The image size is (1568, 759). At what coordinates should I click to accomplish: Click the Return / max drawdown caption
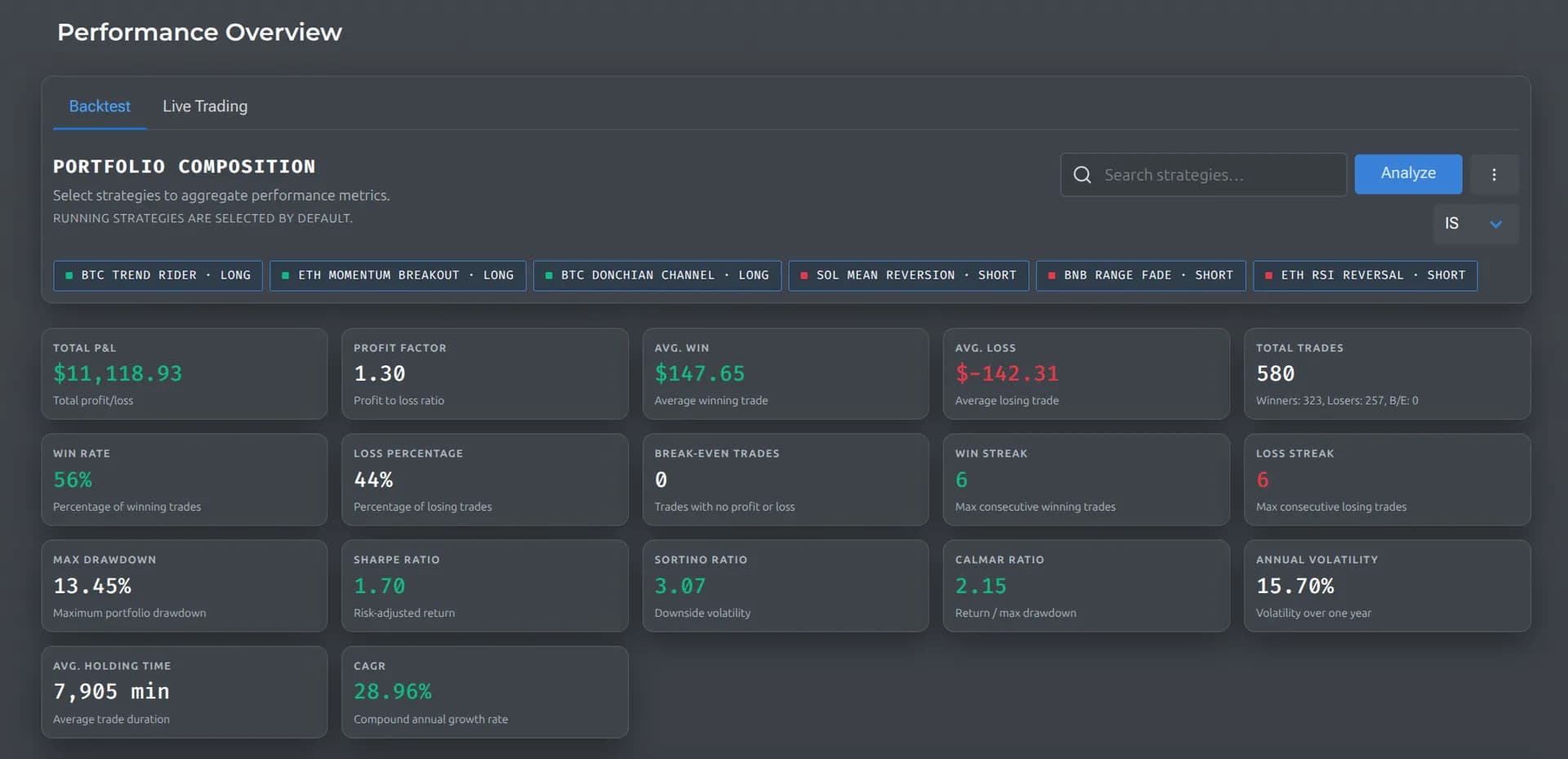[1016, 613]
